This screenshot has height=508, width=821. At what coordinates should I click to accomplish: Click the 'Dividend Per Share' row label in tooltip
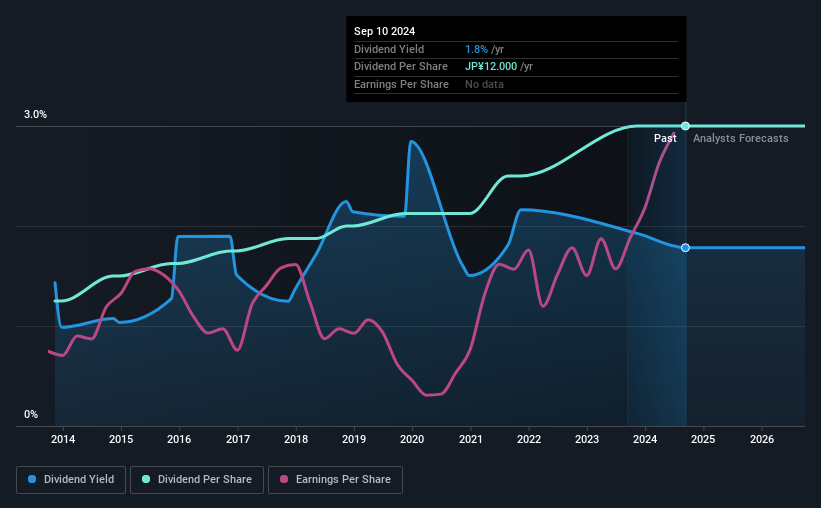pos(401,67)
